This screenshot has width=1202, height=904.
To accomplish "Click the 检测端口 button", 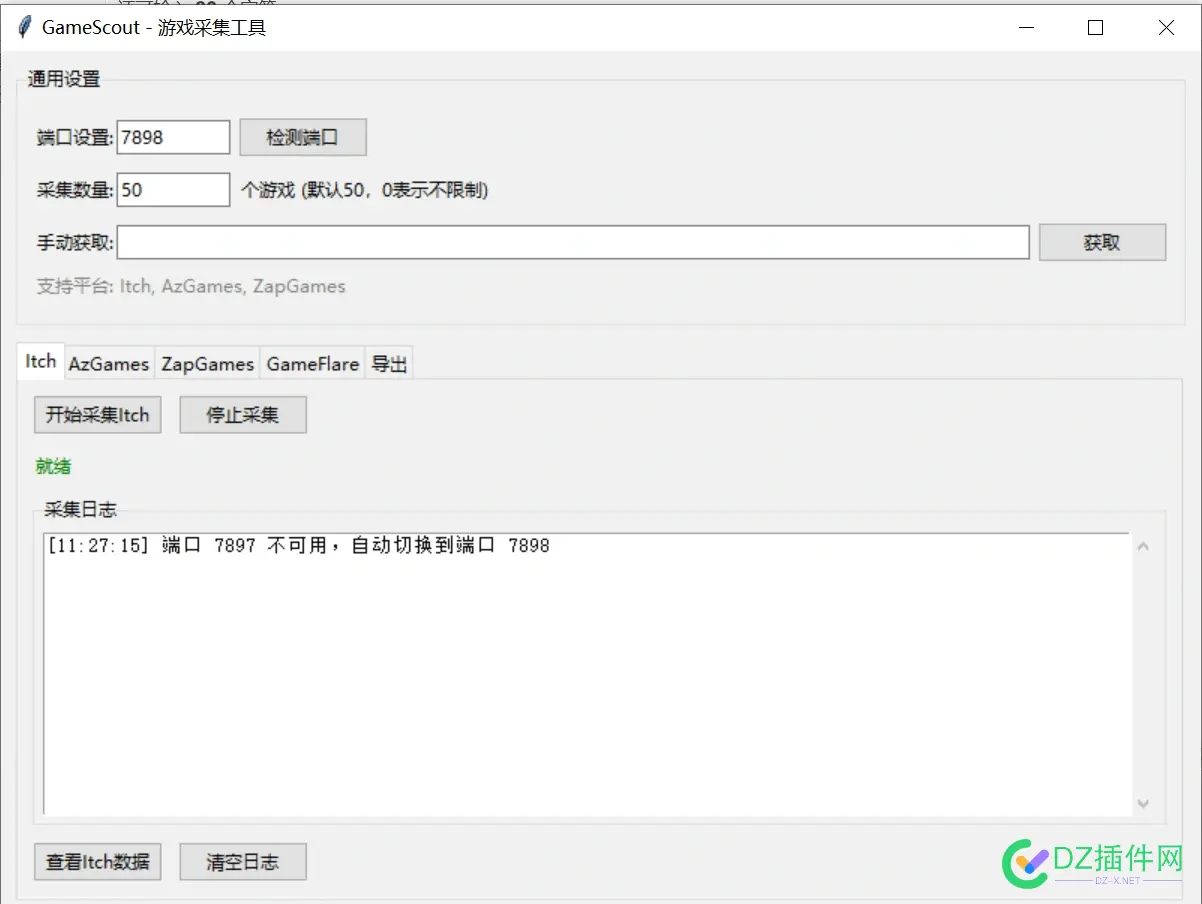I will [303, 137].
